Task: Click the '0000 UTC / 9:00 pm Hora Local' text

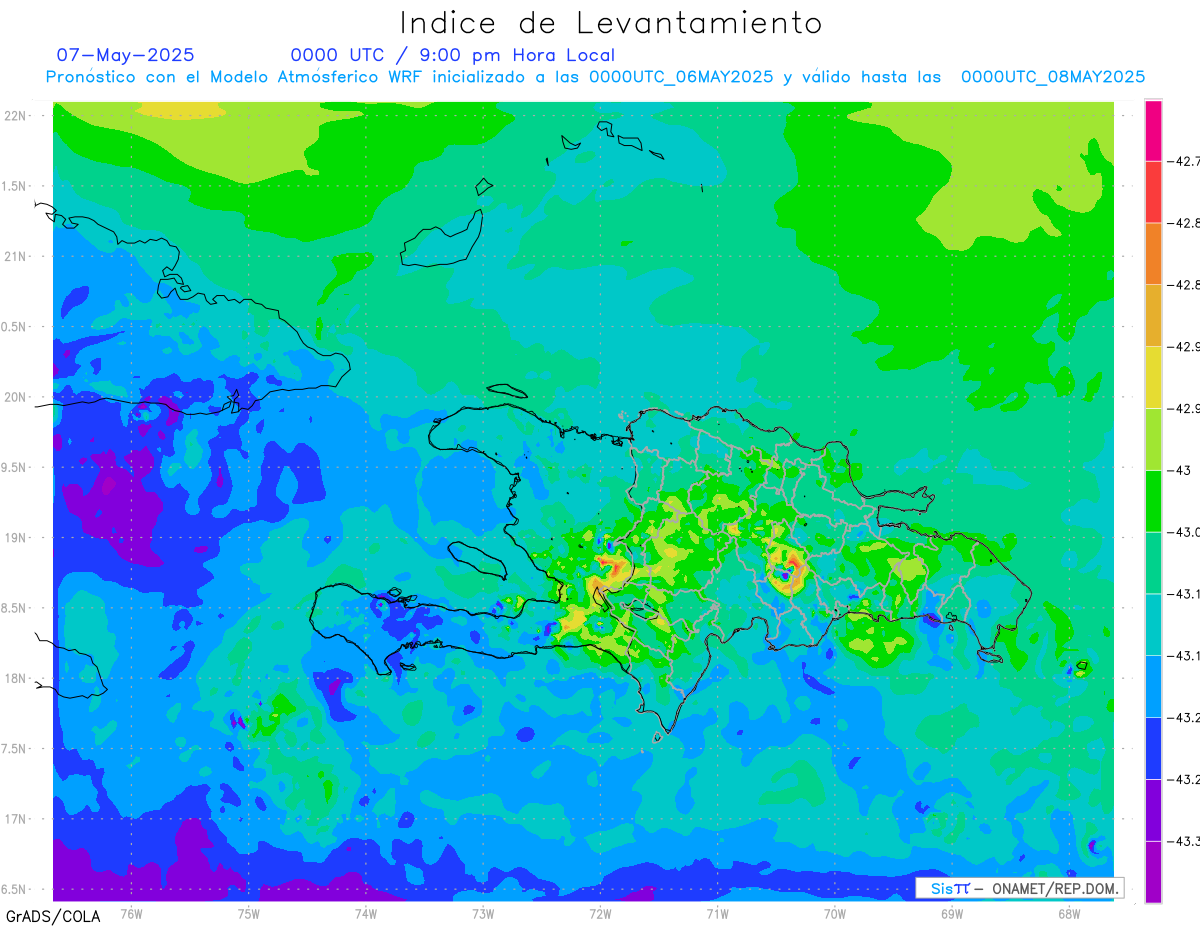Action: tap(452, 55)
